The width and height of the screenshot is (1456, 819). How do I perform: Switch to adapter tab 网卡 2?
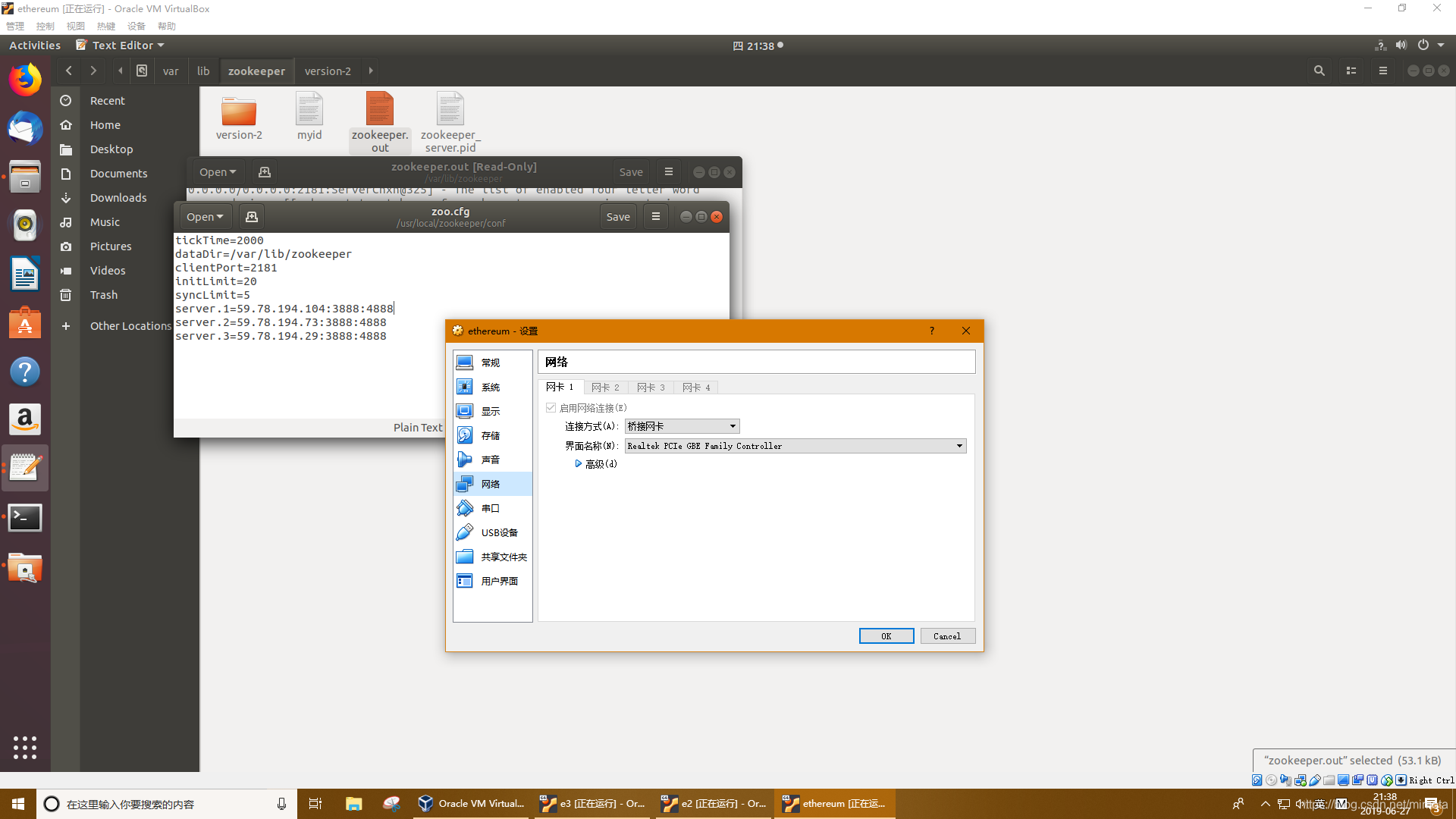[x=605, y=388]
